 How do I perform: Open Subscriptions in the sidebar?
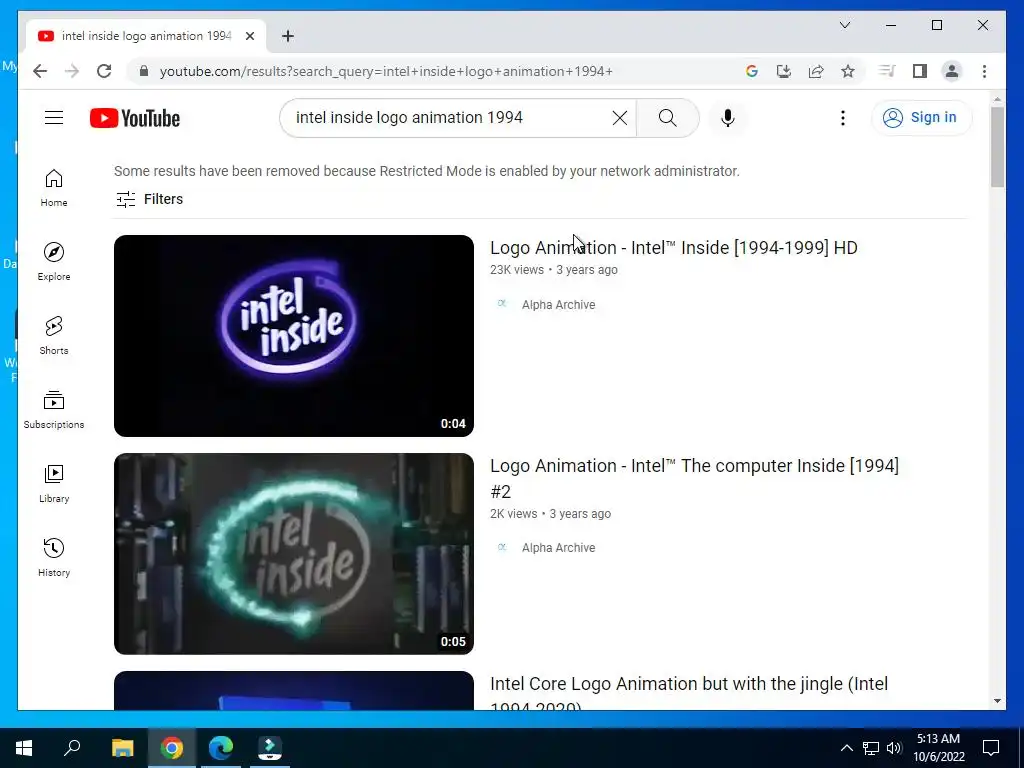(x=54, y=409)
